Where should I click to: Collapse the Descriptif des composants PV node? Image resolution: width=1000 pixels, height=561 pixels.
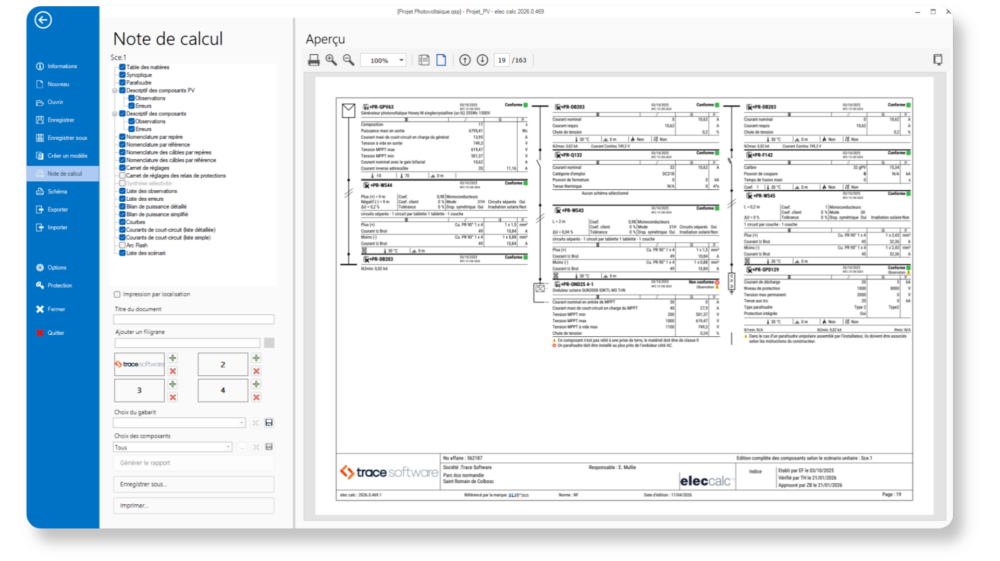[x=115, y=90]
